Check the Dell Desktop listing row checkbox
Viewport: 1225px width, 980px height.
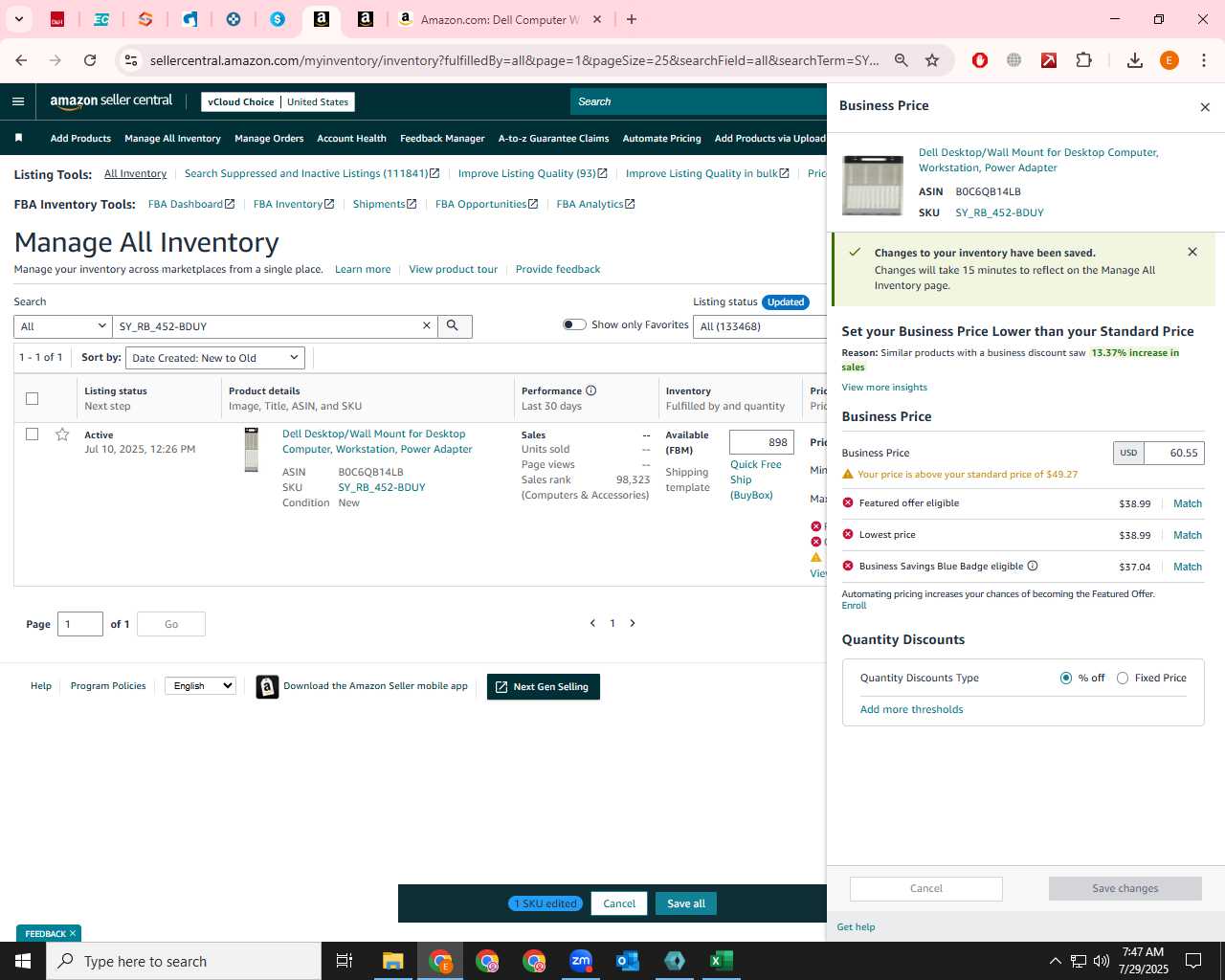[x=32, y=434]
